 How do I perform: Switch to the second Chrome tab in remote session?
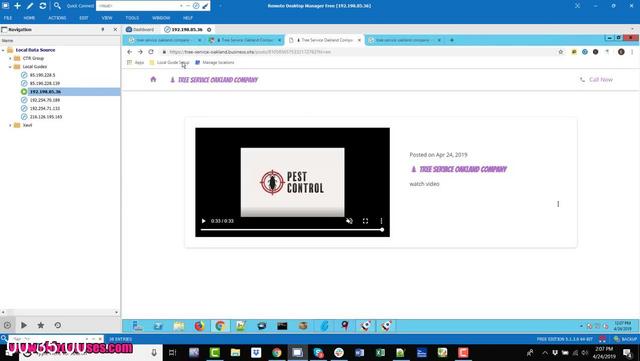244,40
